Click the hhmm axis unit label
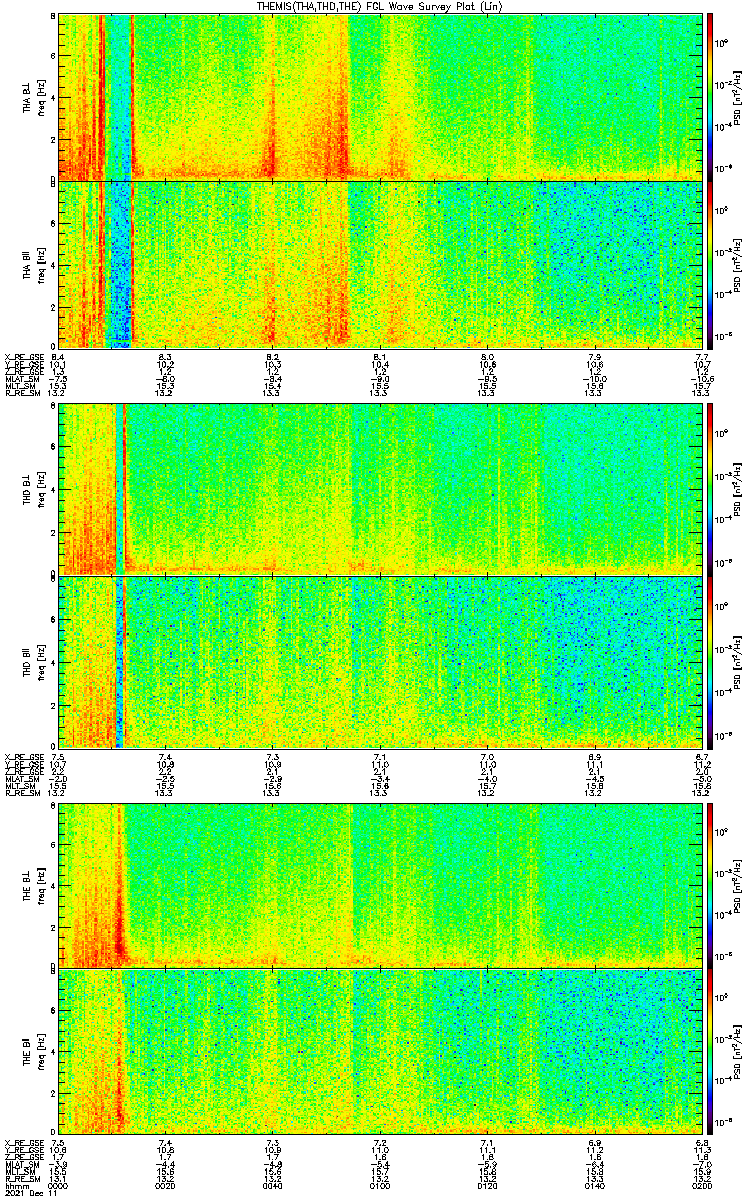 coord(15,1184)
